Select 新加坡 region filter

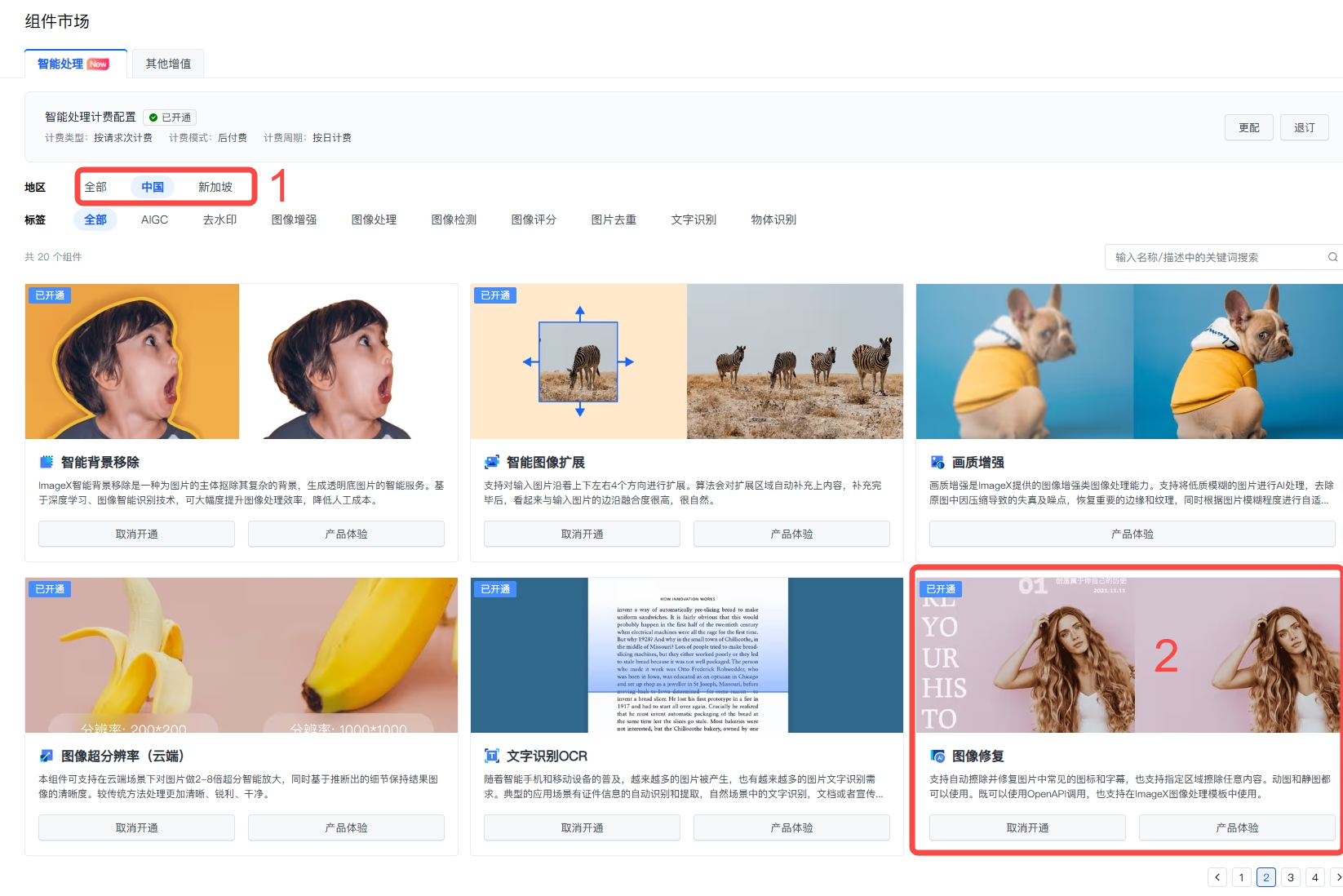point(215,187)
